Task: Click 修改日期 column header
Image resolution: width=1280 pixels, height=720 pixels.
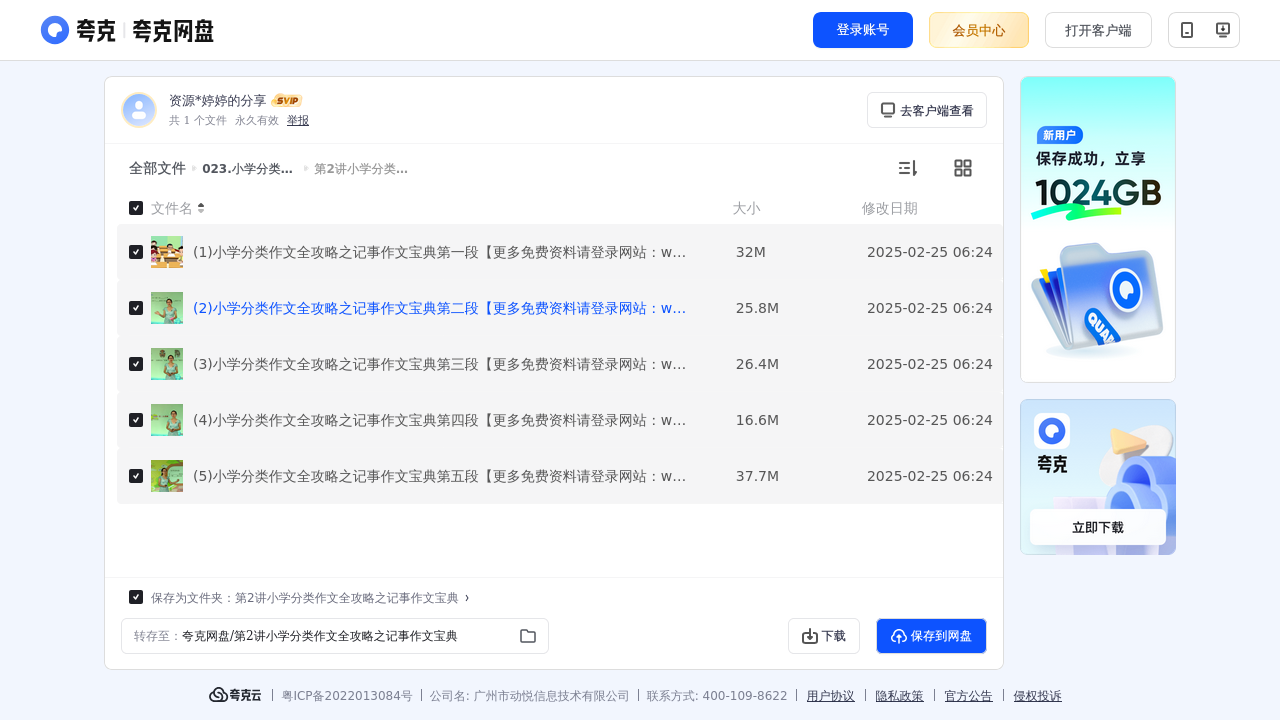Action: point(890,208)
